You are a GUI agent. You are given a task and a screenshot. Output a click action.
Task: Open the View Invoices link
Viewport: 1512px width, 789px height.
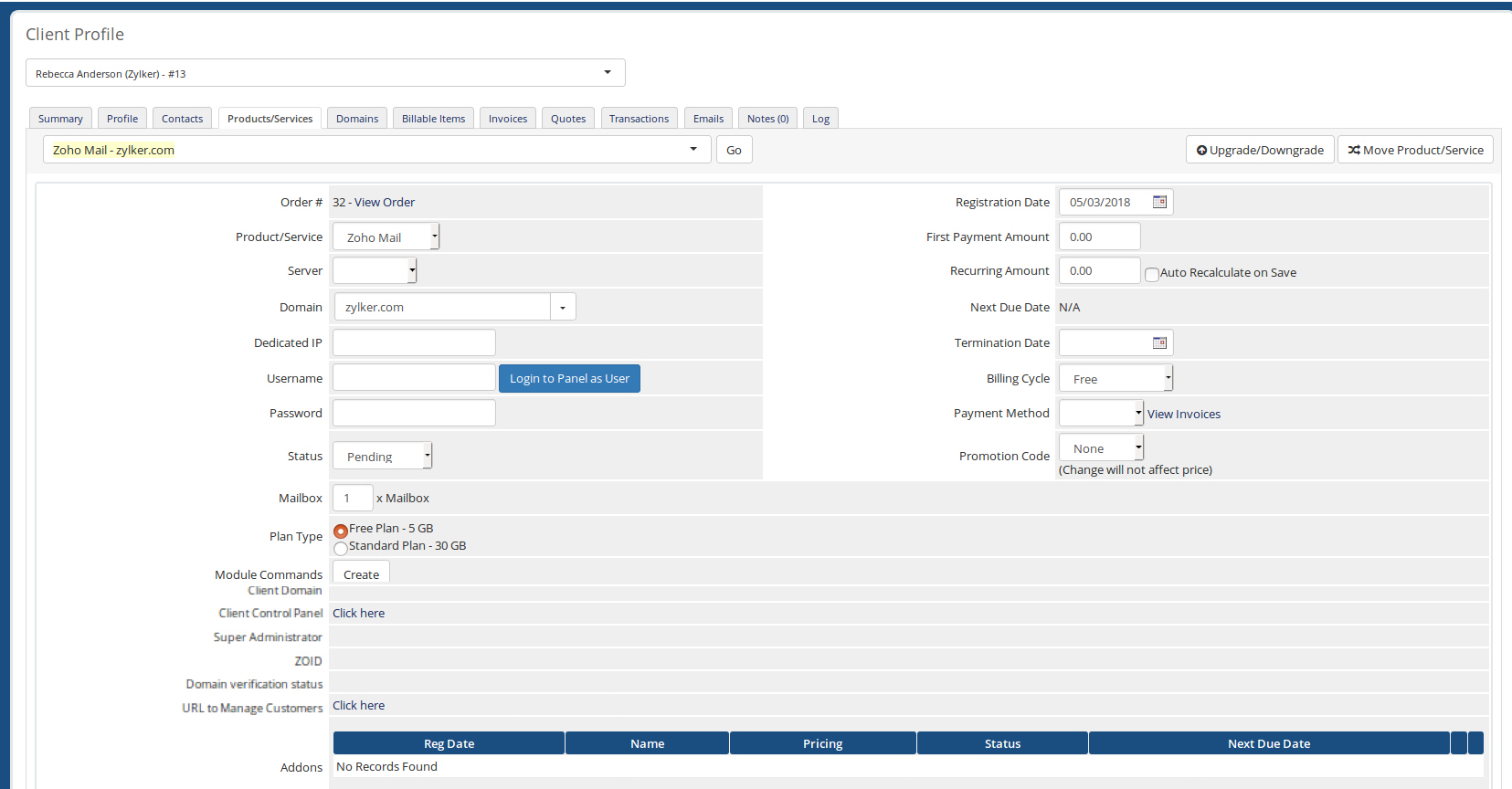[1184, 414]
